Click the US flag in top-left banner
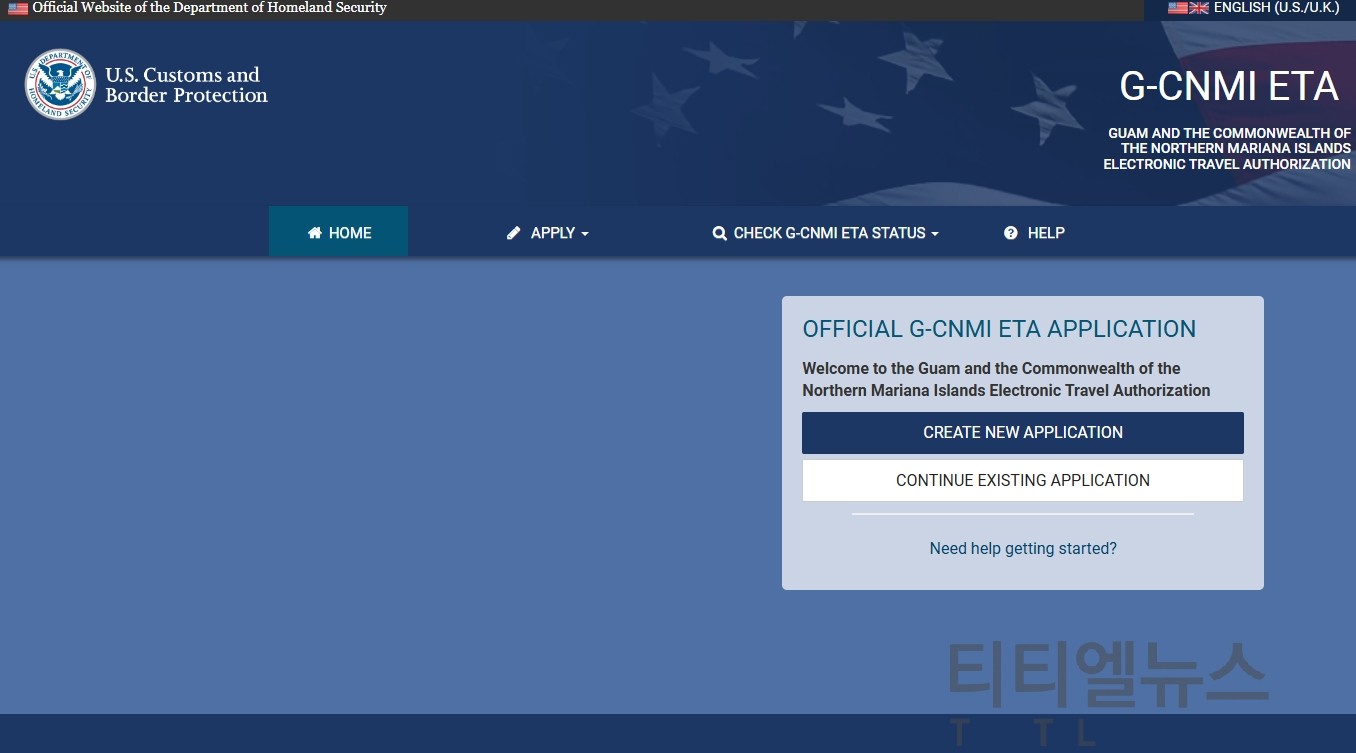 (18, 8)
